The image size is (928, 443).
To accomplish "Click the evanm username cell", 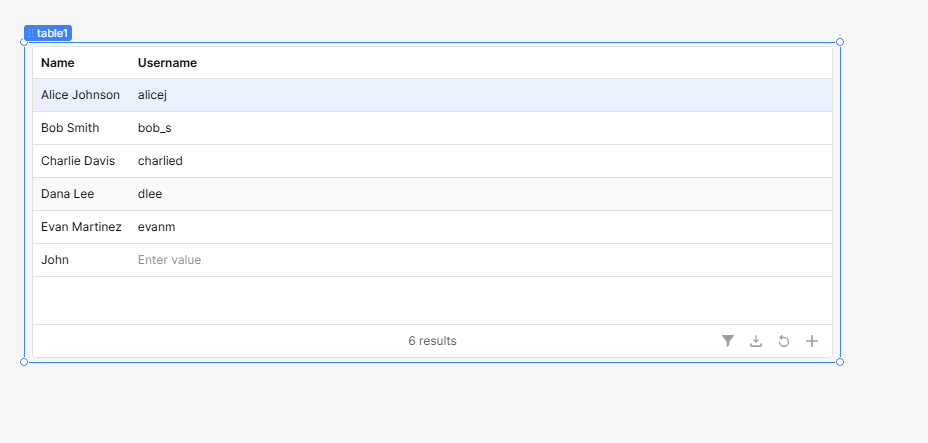I will 156,227.
